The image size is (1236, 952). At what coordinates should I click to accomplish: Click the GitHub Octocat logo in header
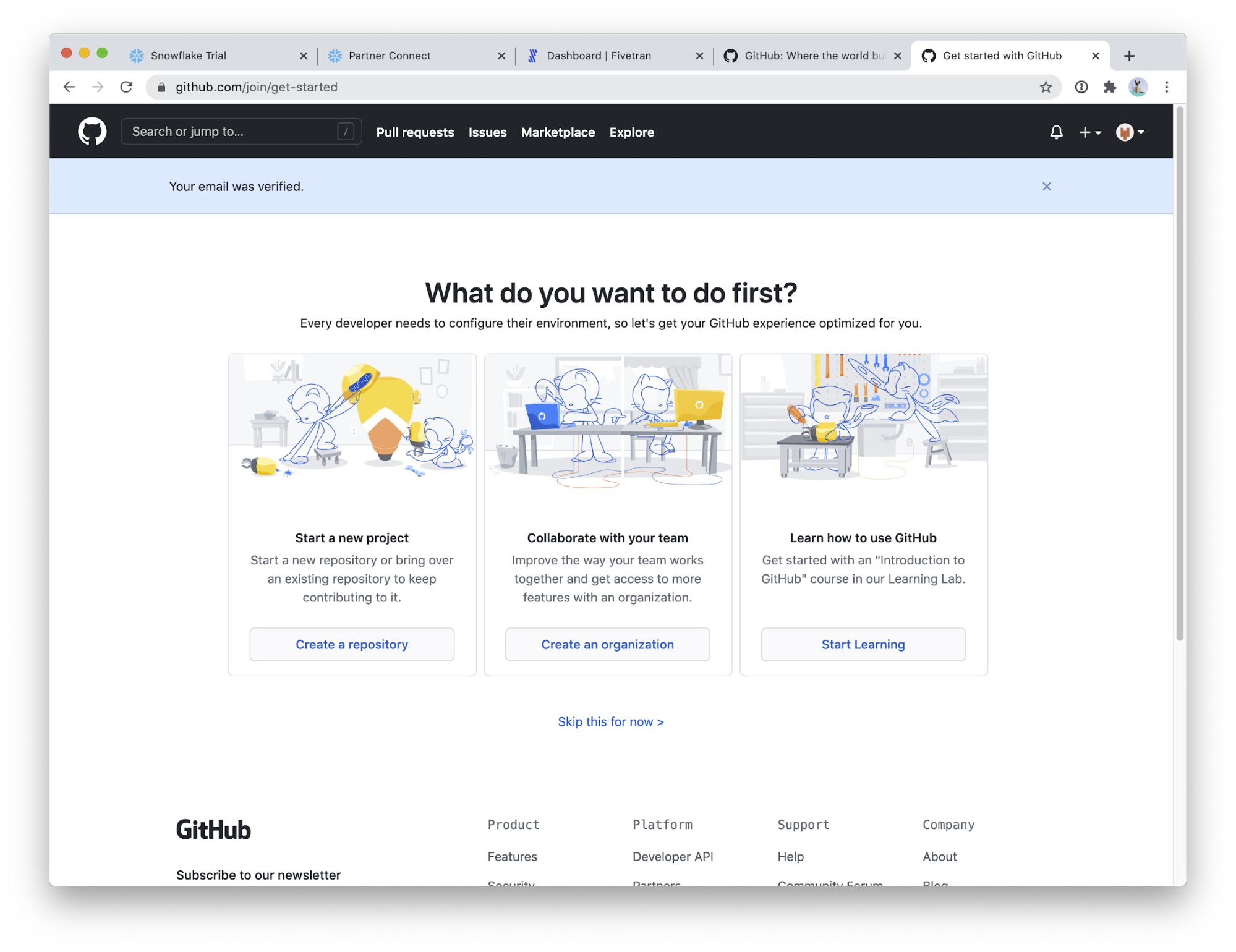92,132
